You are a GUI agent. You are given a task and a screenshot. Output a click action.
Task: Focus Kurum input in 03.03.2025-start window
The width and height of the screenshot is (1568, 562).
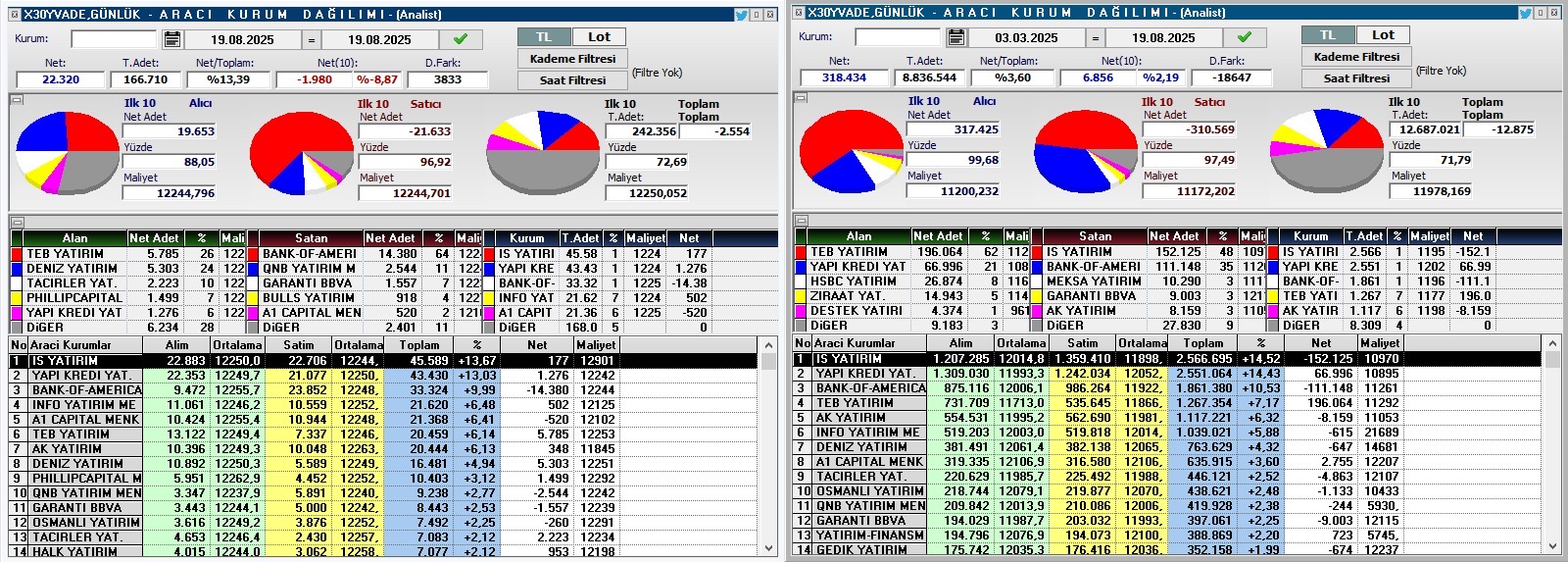coord(898,37)
